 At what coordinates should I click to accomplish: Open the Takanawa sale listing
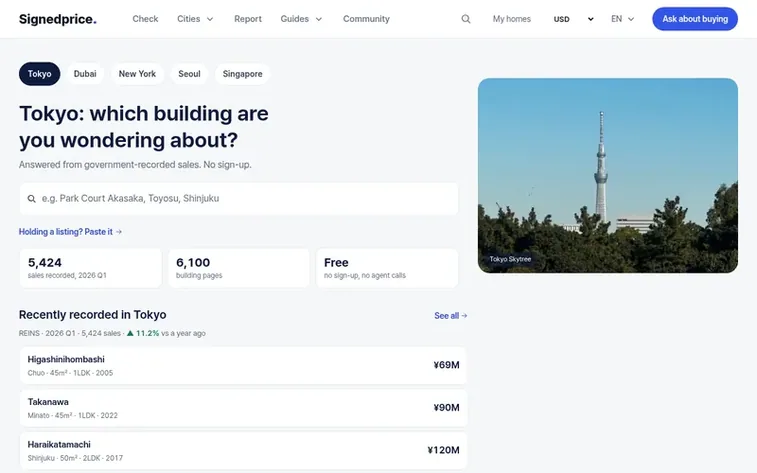coord(243,408)
